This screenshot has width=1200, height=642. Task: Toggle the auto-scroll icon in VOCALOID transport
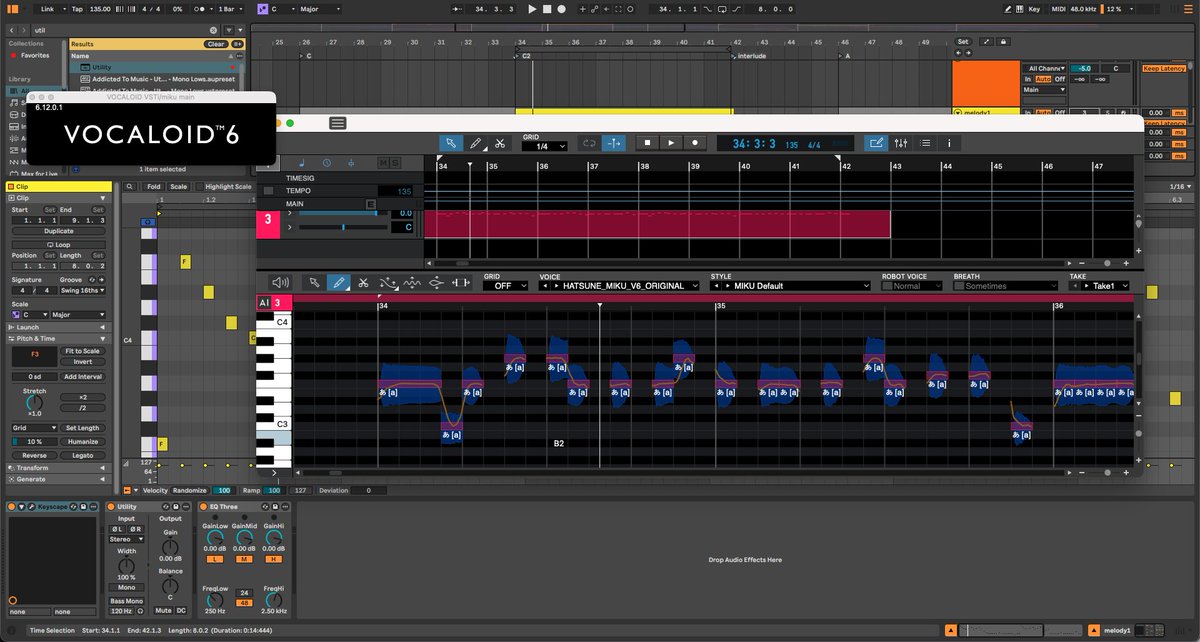click(x=612, y=143)
